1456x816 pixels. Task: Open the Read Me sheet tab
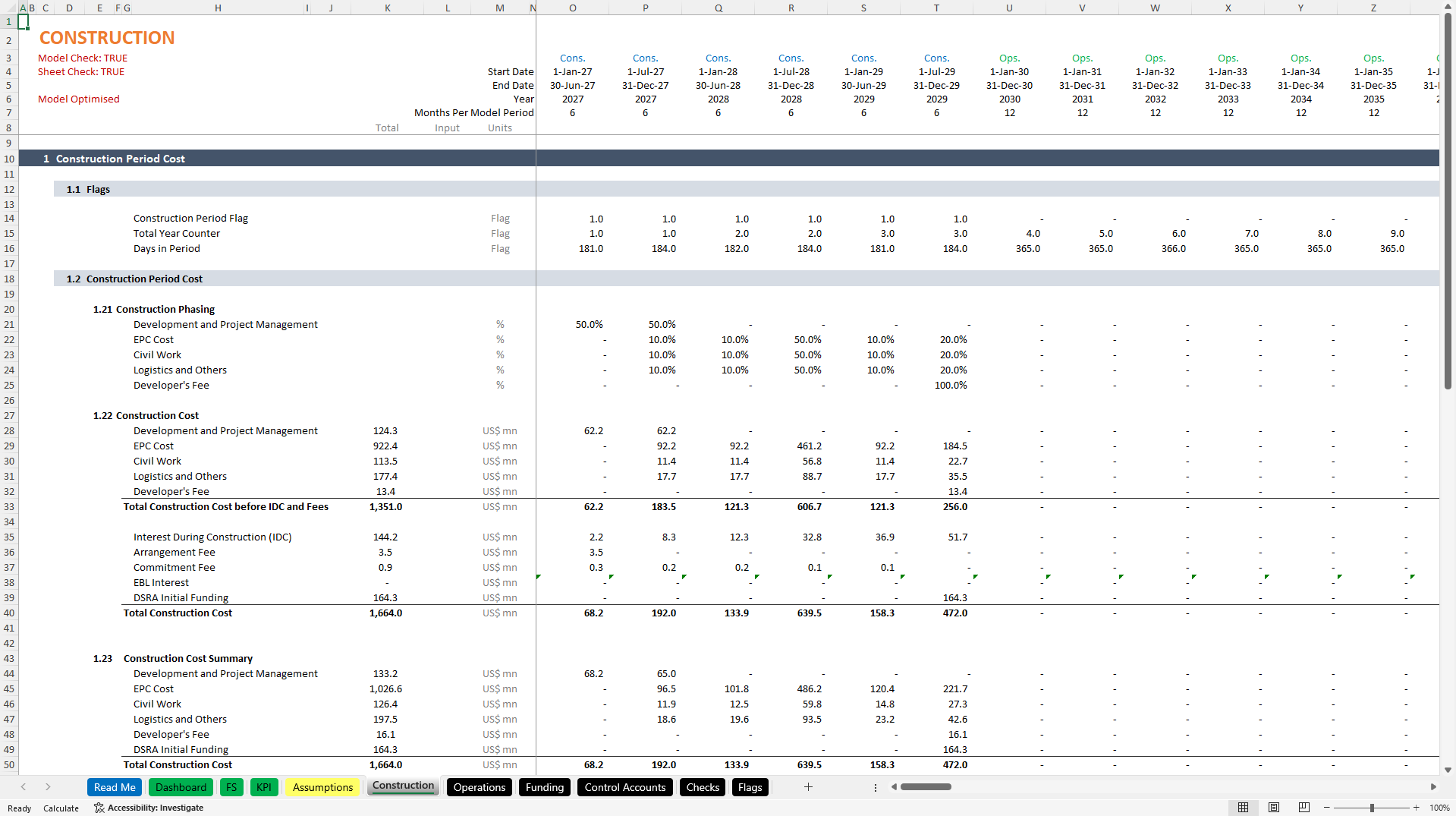tap(115, 787)
